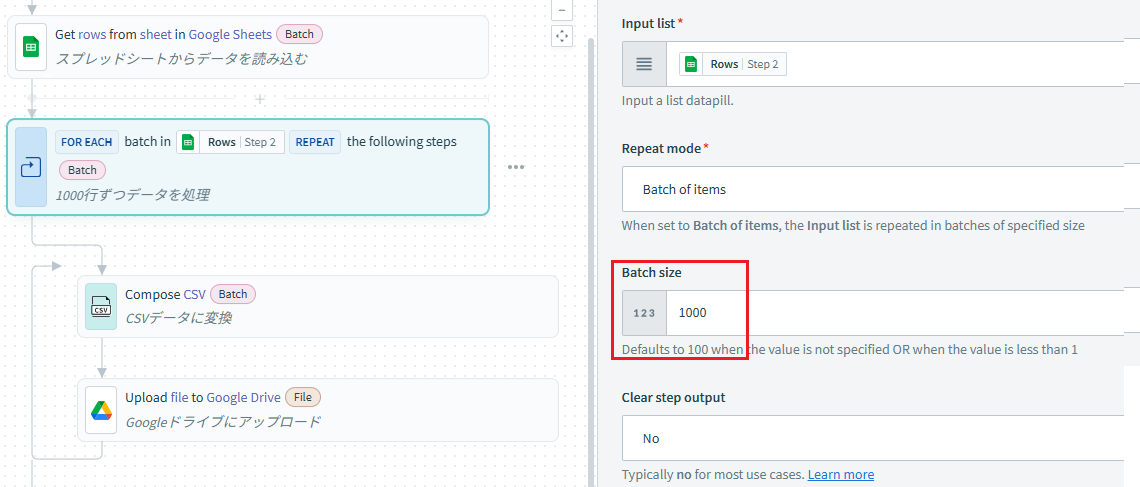
Task: Click 'Google Sheets' link in the first step
Action: tap(230, 34)
